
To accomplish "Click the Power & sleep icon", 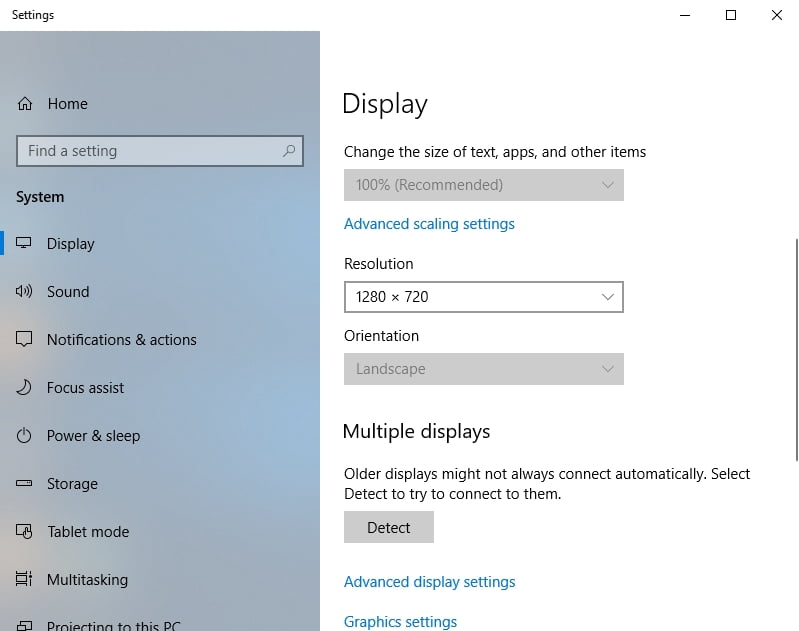I will tap(24, 436).
